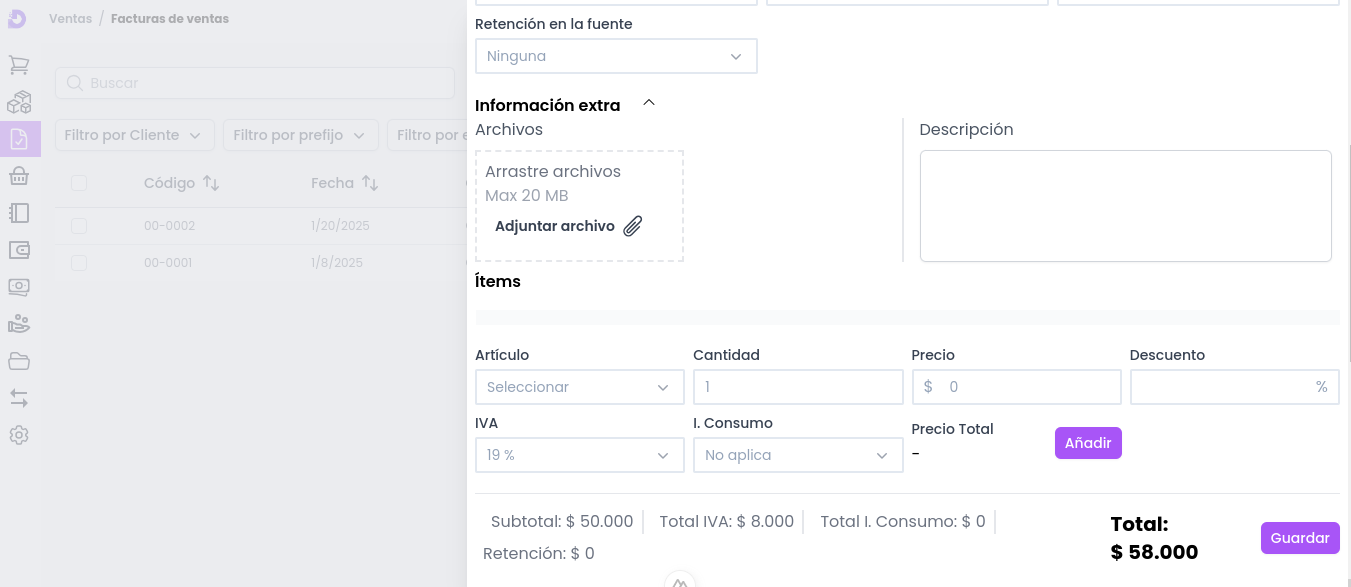Check the box for invoice 00-0001
The image size is (1351, 587).
(x=79, y=263)
